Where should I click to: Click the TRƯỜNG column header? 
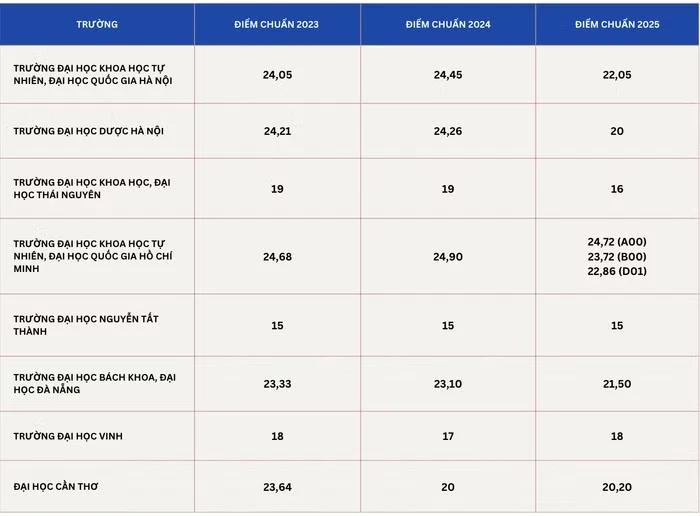[96, 23]
